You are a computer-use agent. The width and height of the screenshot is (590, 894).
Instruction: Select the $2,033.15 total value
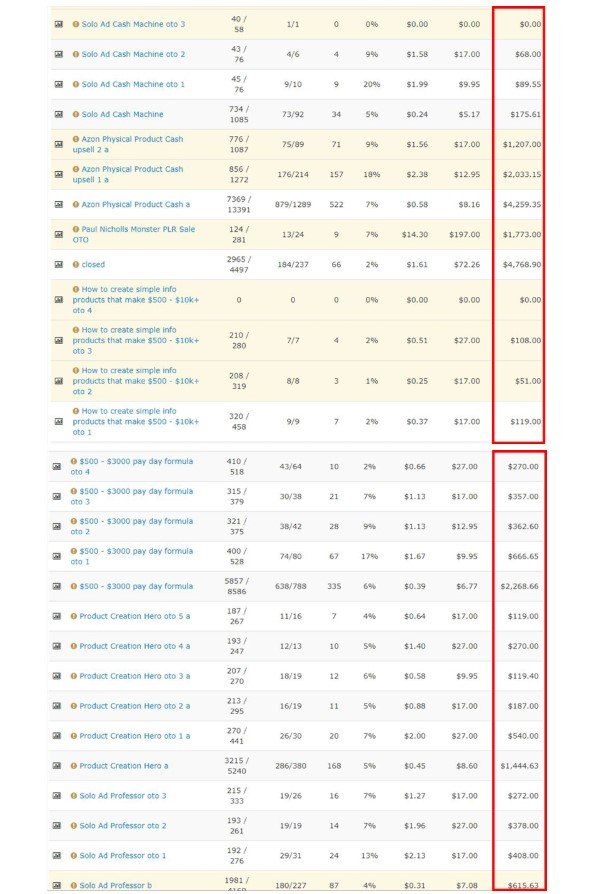(522, 174)
